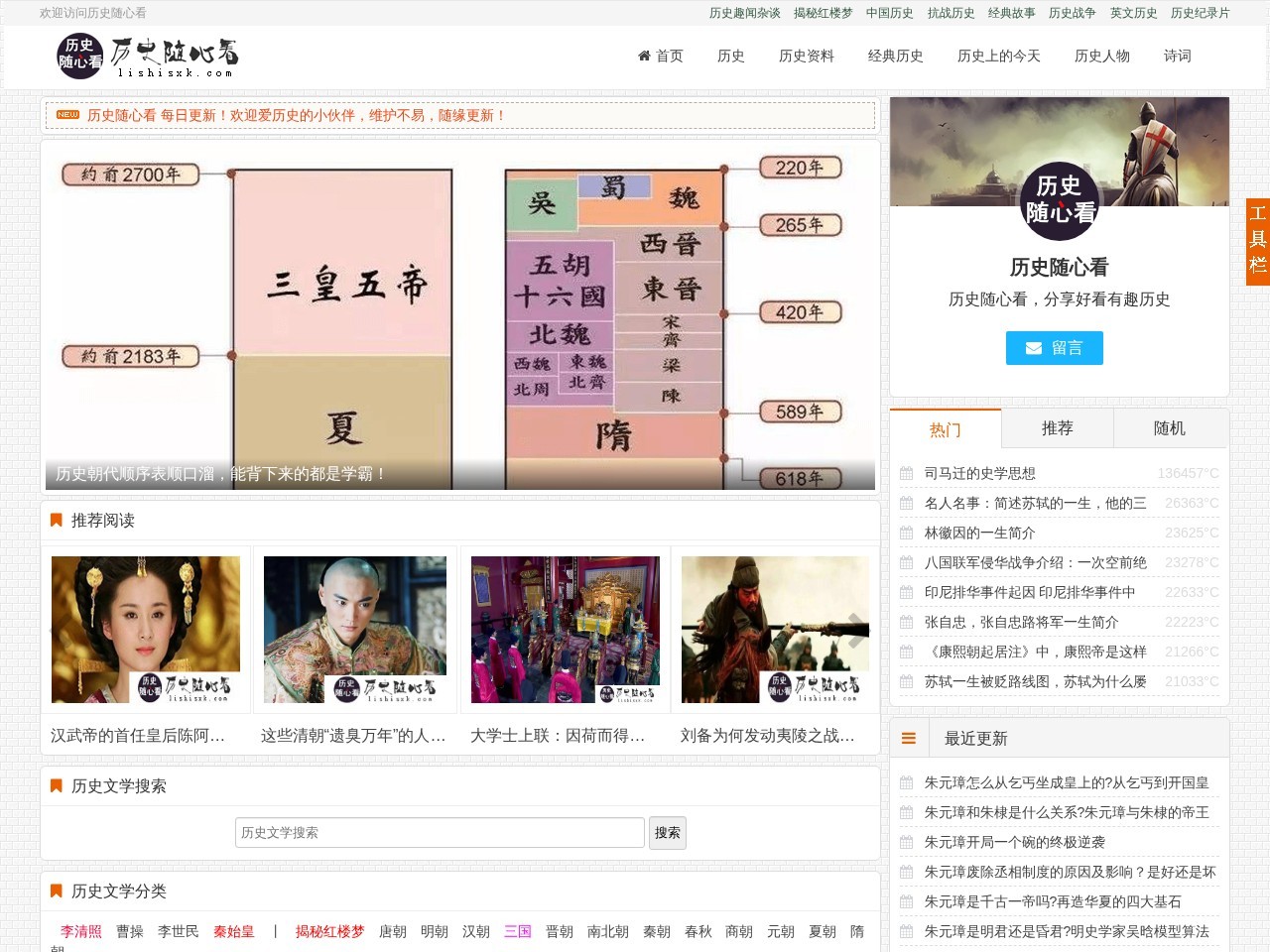Open the 历史人物 menu item

pos(1101,57)
